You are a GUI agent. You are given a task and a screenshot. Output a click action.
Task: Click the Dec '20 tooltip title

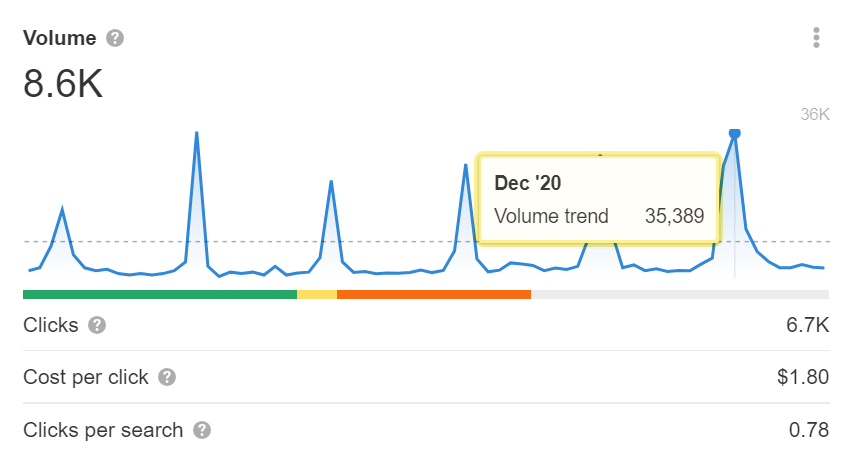[526, 183]
